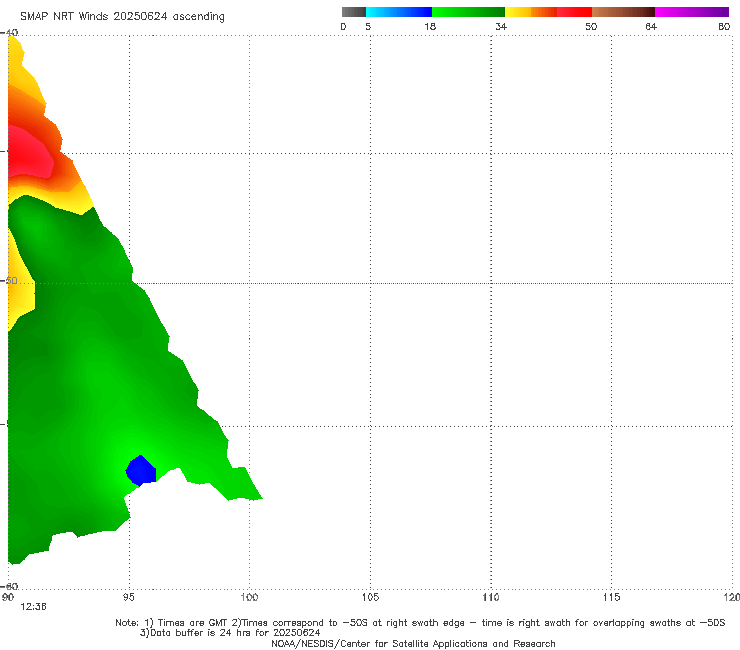Viewport: 740px width, 650px height.
Task: Click the gray 0-5 segment of color bar
Action: point(353,12)
